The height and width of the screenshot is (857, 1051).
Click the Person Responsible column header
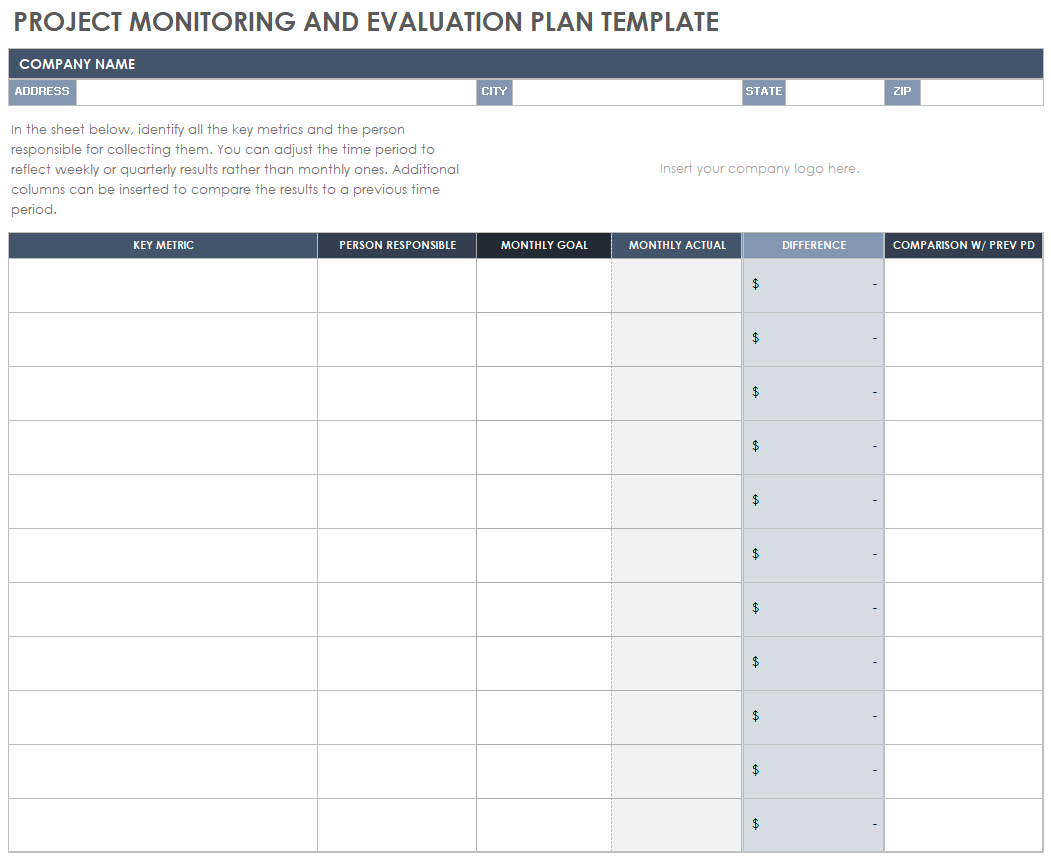(397, 245)
